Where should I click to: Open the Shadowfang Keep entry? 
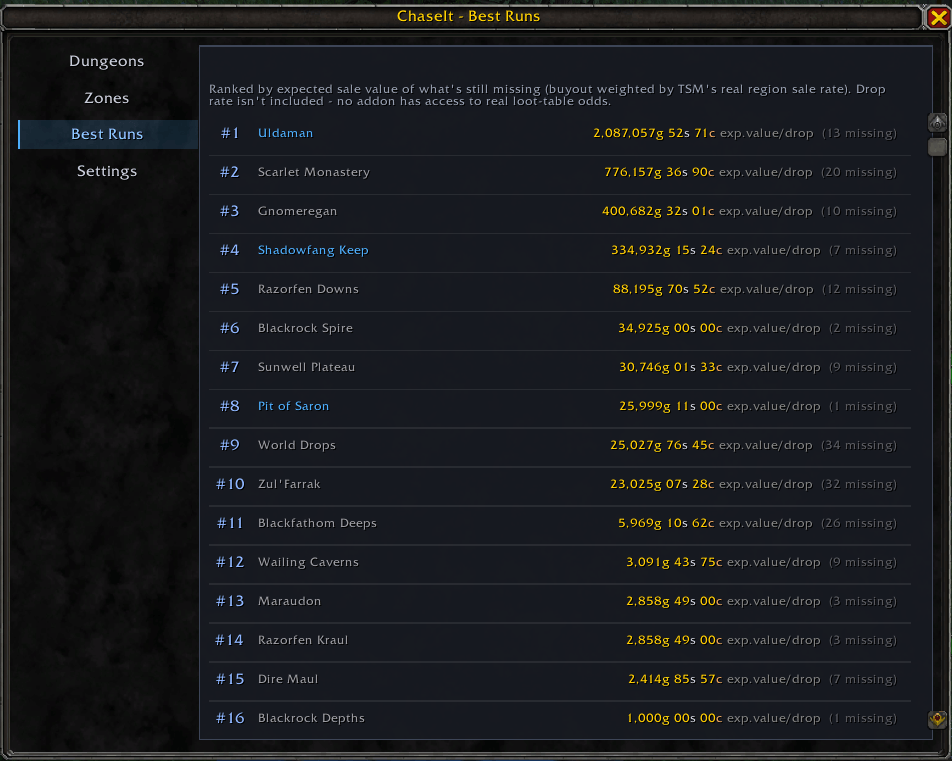pyautogui.click(x=313, y=250)
